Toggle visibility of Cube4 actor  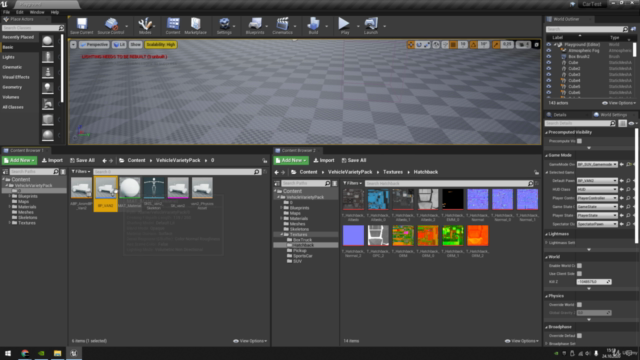[x=549, y=80]
